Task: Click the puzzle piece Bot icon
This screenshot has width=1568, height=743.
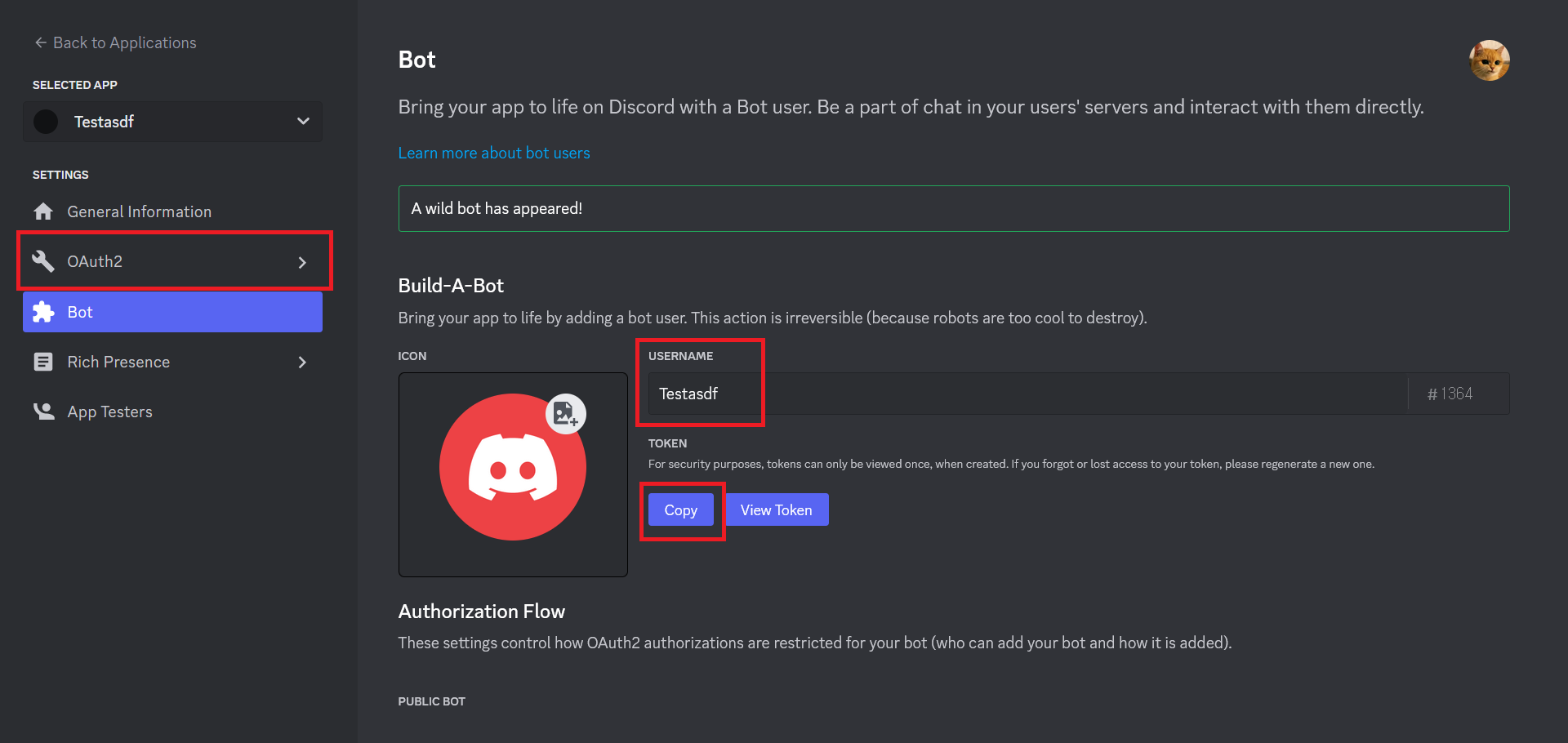Action: [43, 312]
